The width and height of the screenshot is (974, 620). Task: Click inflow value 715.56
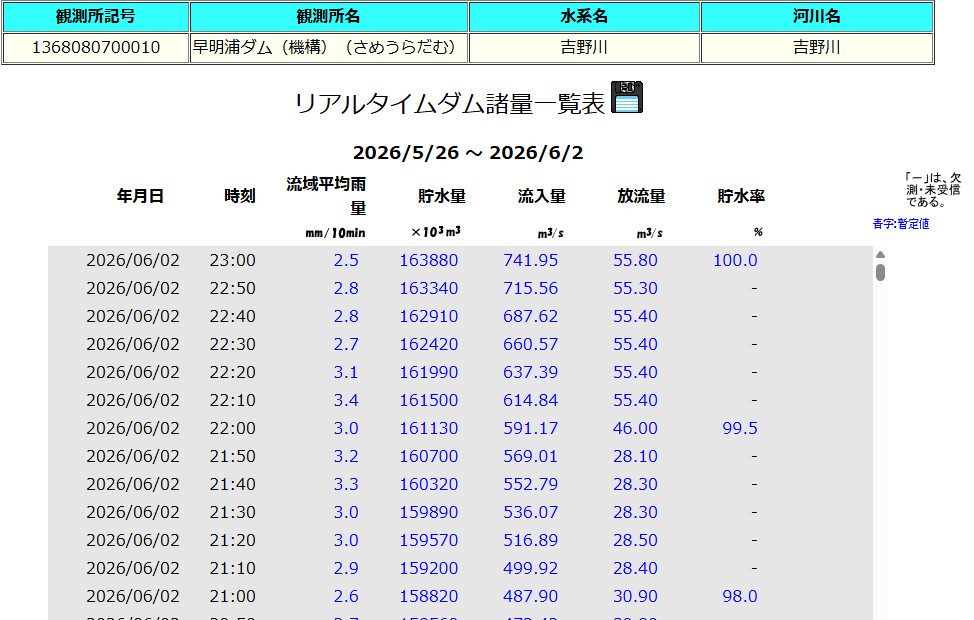click(530, 288)
